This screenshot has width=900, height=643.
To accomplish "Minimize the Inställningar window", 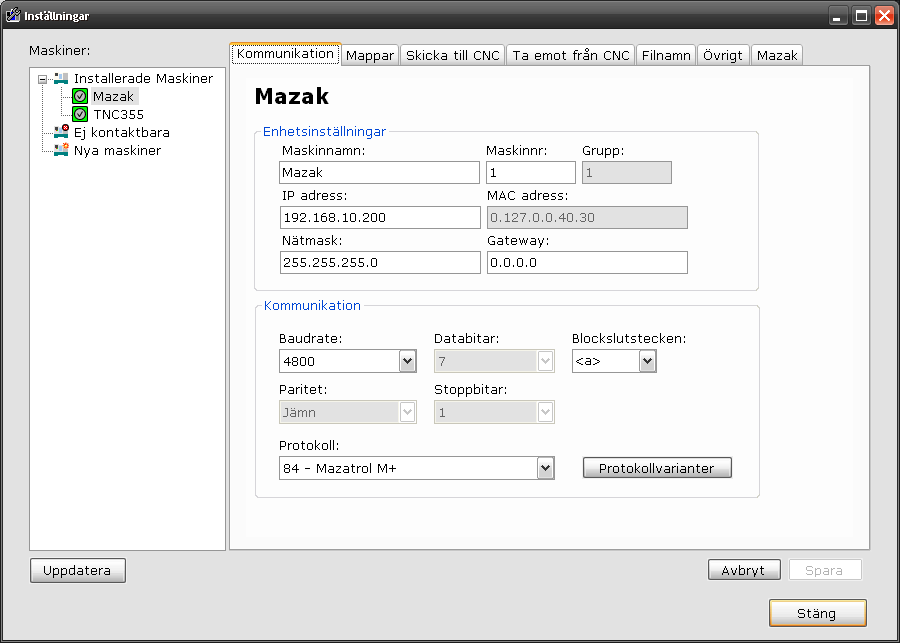I will 838,16.
